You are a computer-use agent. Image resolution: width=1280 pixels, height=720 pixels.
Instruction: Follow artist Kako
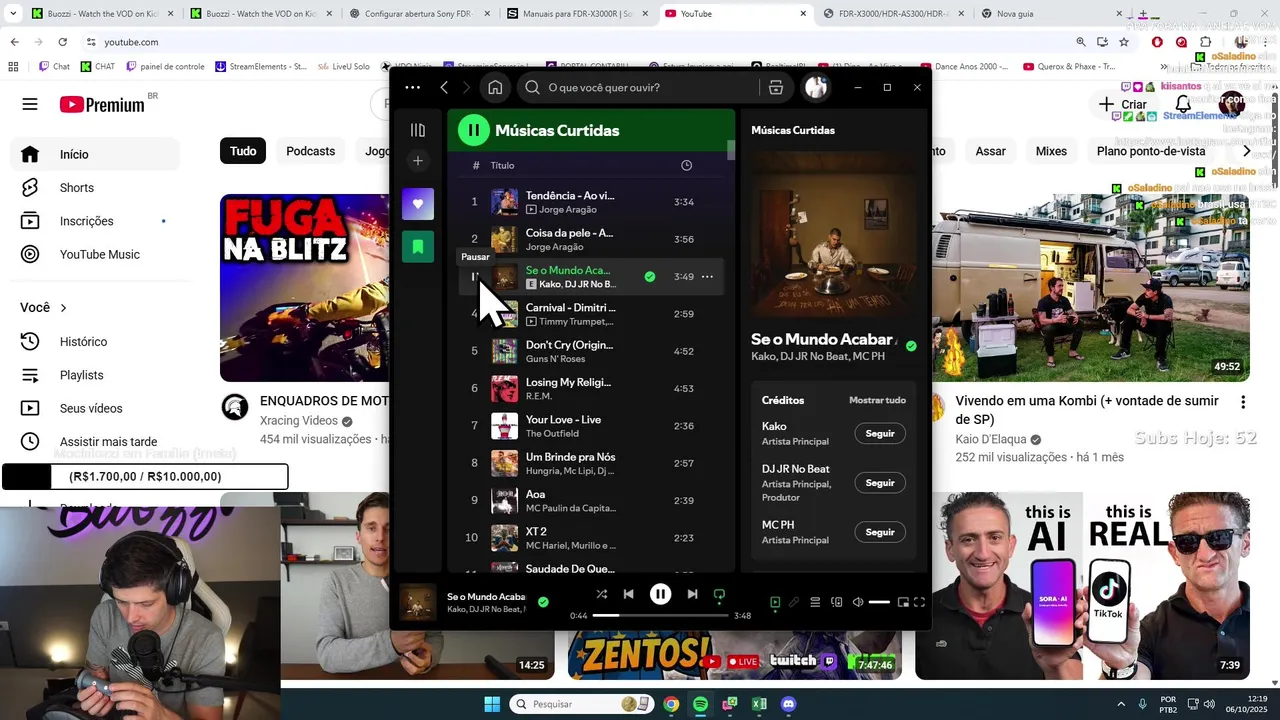pyautogui.click(x=880, y=433)
